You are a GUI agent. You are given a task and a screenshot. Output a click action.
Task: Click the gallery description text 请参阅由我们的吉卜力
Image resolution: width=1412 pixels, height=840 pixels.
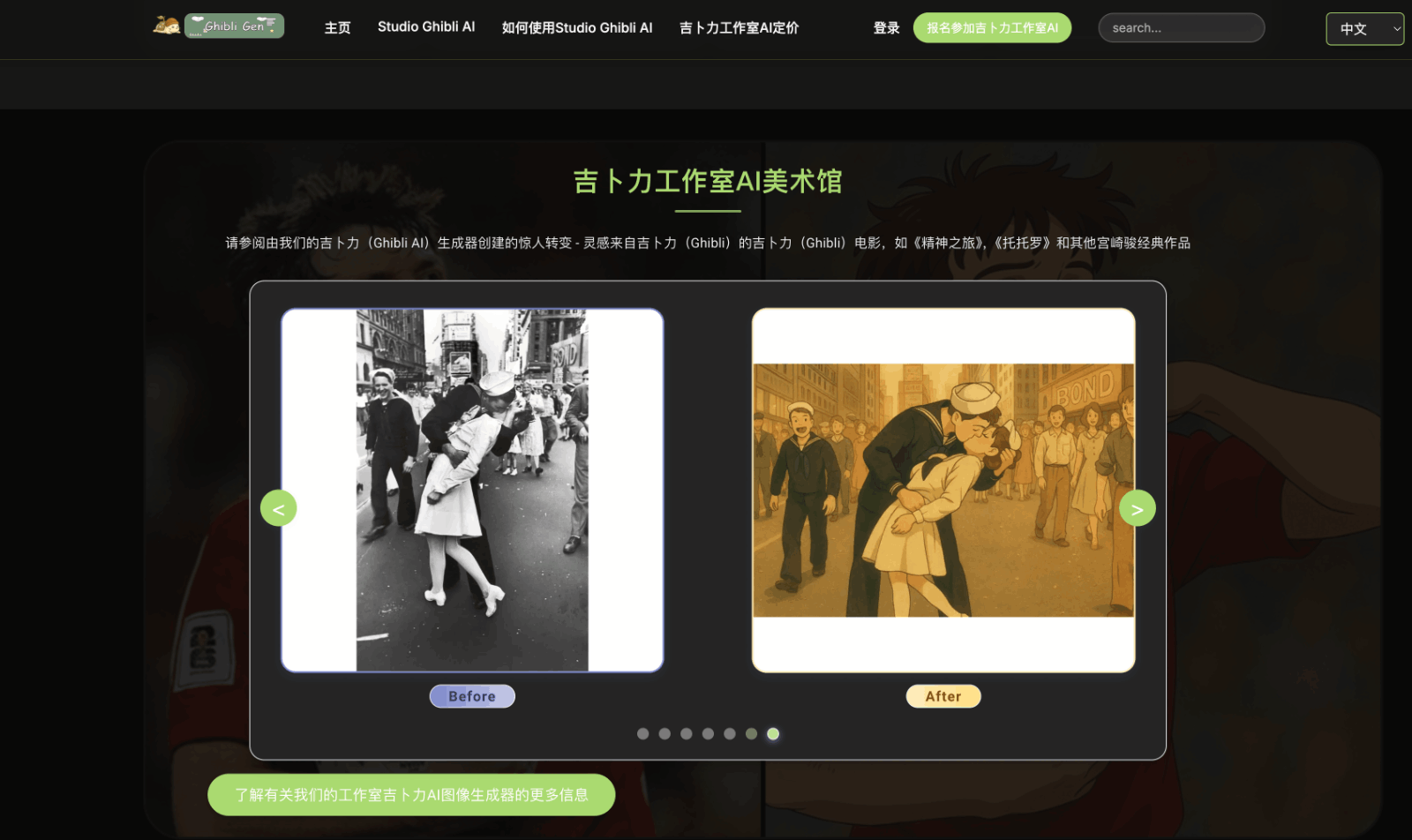tap(708, 243)
